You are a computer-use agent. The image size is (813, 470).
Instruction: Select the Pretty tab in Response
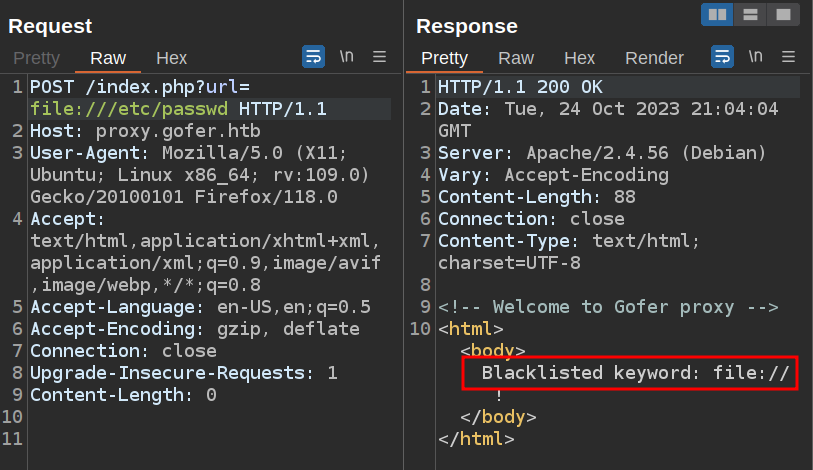point(444,58)
